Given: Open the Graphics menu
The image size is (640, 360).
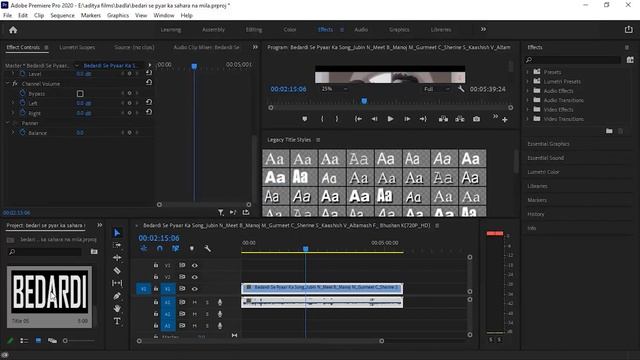Looking at the screenshot, I should coord(118,16).
